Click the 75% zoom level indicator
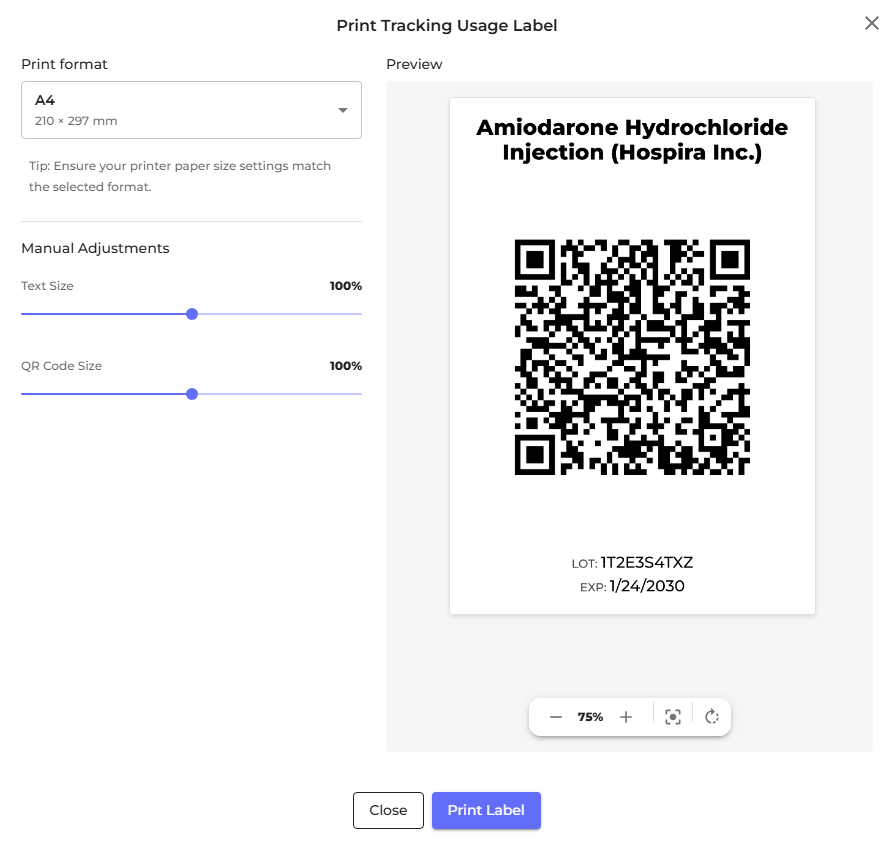 [590, 717]
